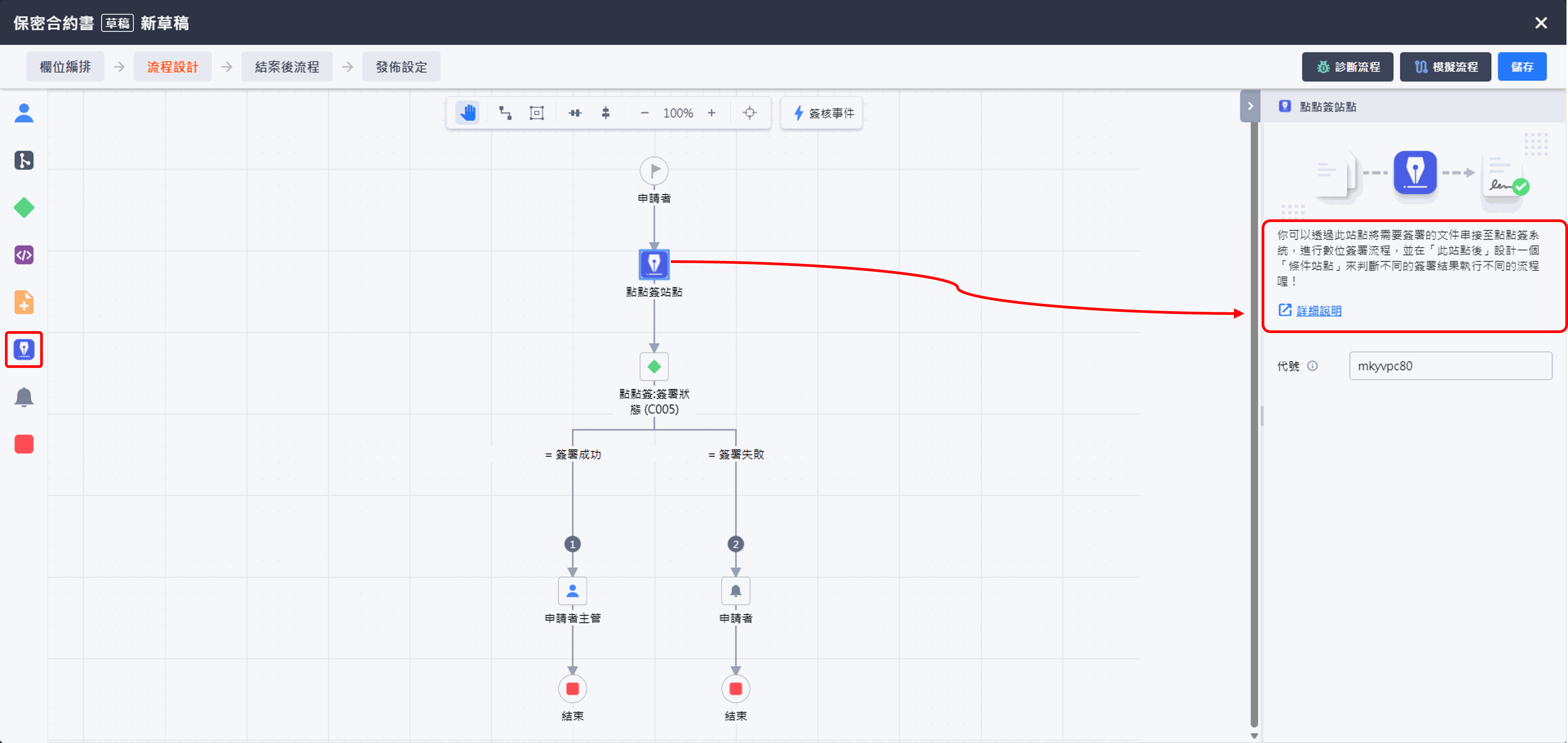Viewport: 1568px width, 743px height.
Task: Select the orange add-document node tool
Action: pos(24,302)
